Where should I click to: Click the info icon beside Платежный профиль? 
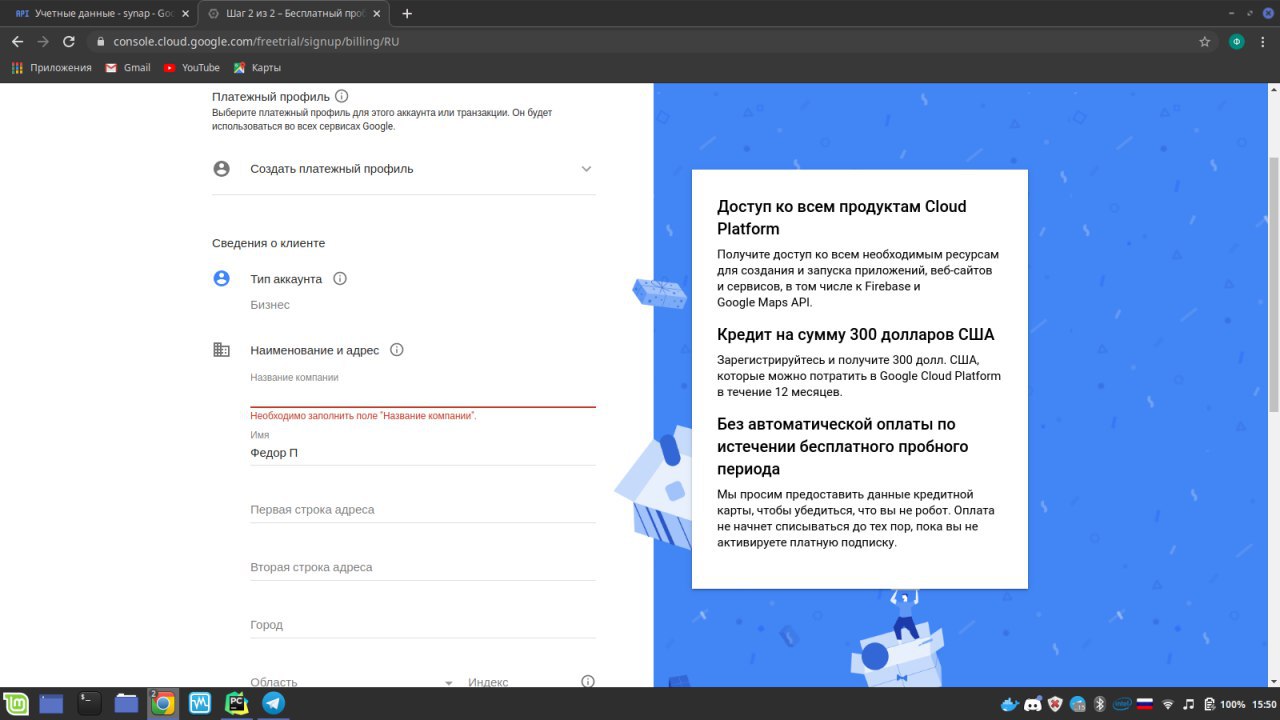341,96
